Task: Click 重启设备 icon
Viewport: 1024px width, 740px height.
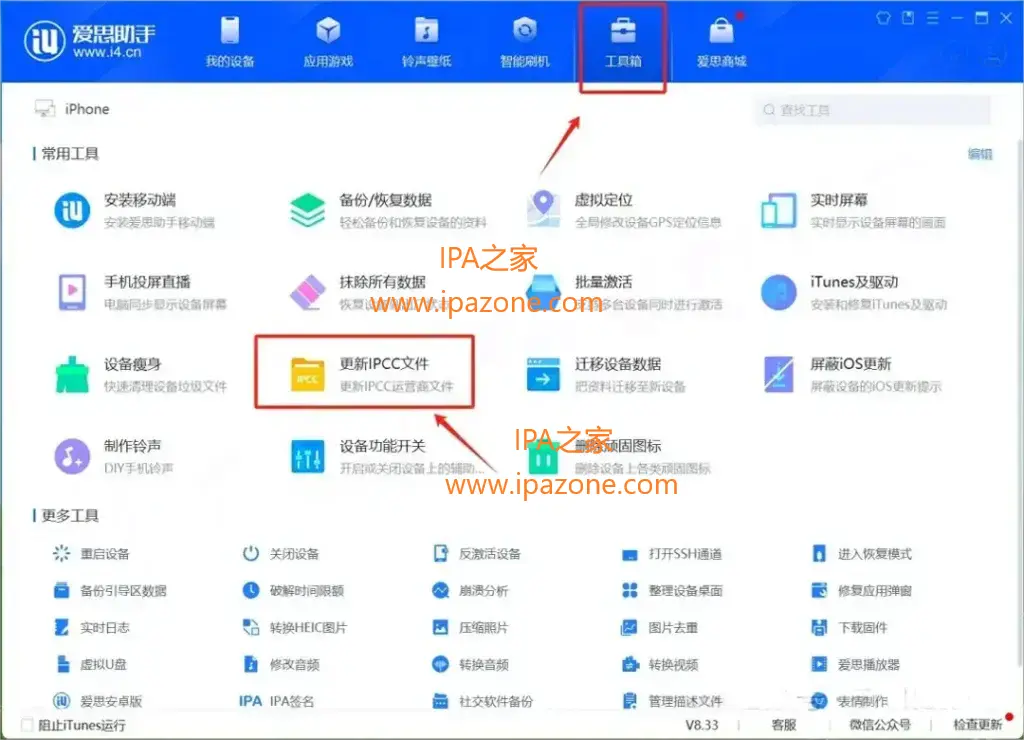Action: [61, 553]
